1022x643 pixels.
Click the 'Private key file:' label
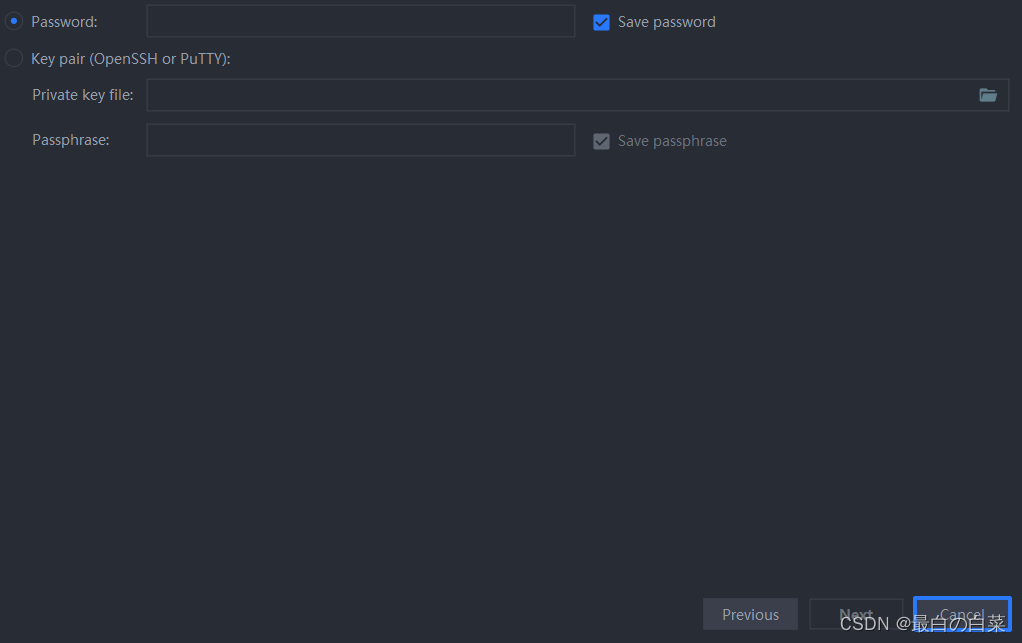83,95
